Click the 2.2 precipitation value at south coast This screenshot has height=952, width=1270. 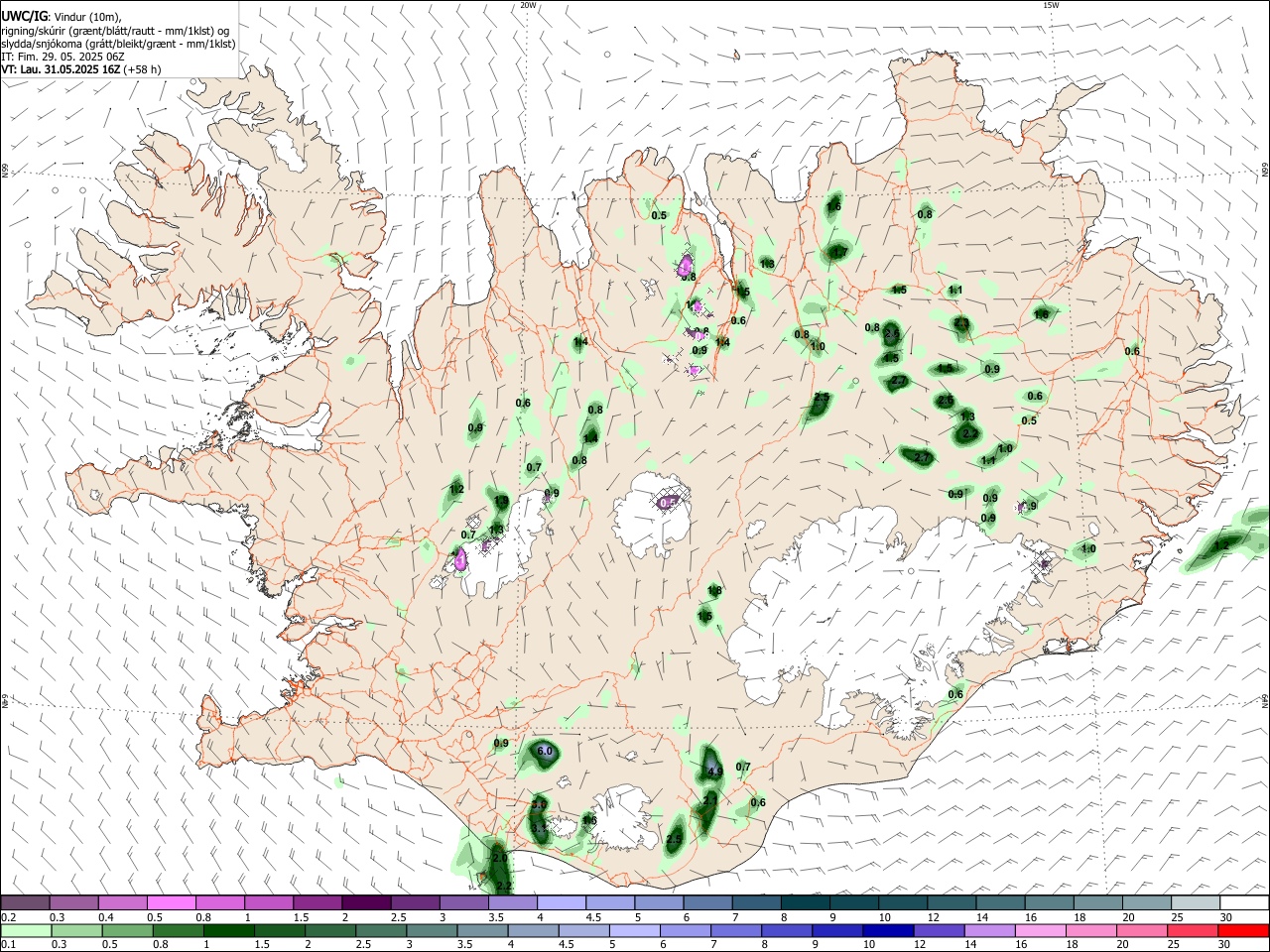click(x=503, y=886)
